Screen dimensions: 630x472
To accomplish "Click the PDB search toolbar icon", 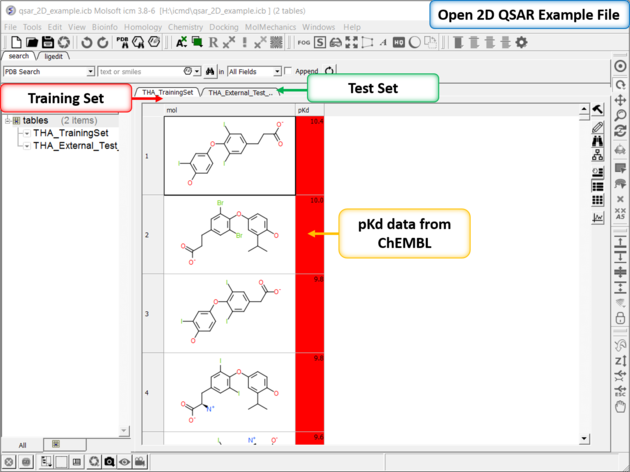I will point(123,42).
